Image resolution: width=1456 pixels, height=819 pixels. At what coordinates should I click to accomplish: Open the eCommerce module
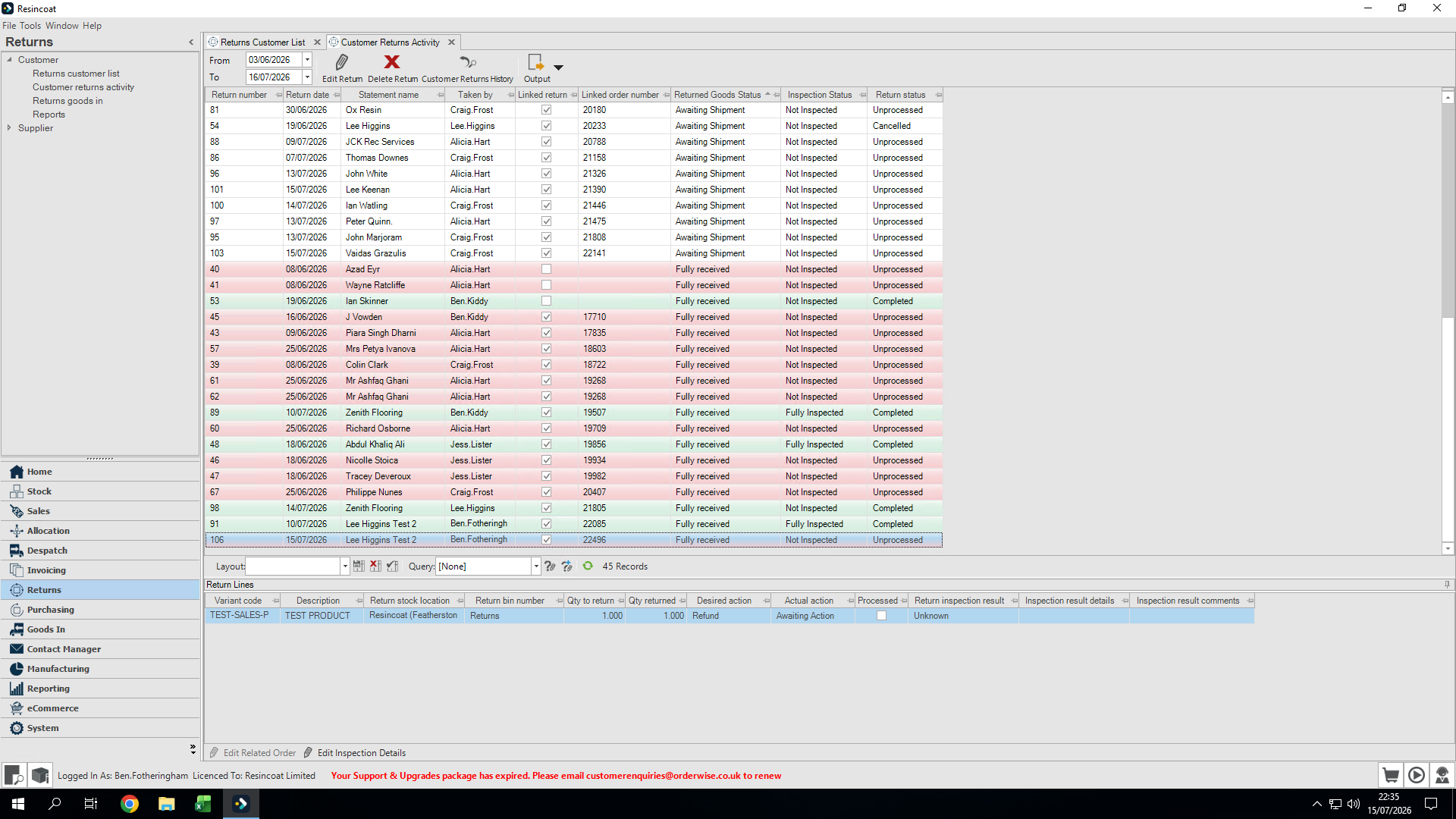click(x=100, y=708)
